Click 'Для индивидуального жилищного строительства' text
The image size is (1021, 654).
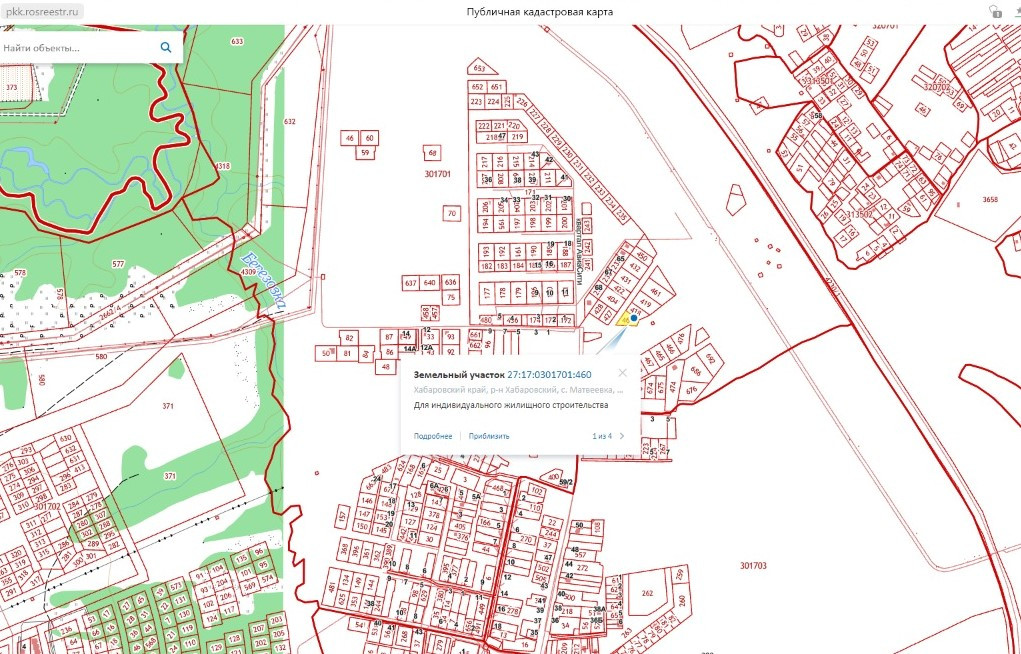point(510,405)
